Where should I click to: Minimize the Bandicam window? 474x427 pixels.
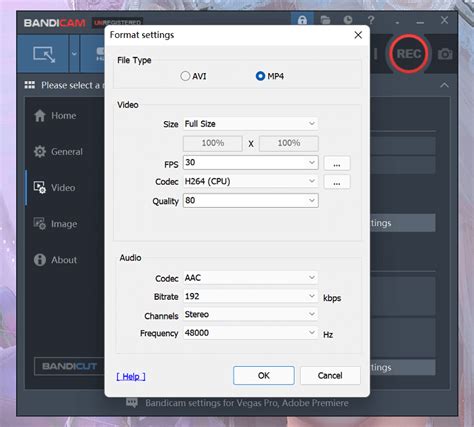click(x=420, y=22)
